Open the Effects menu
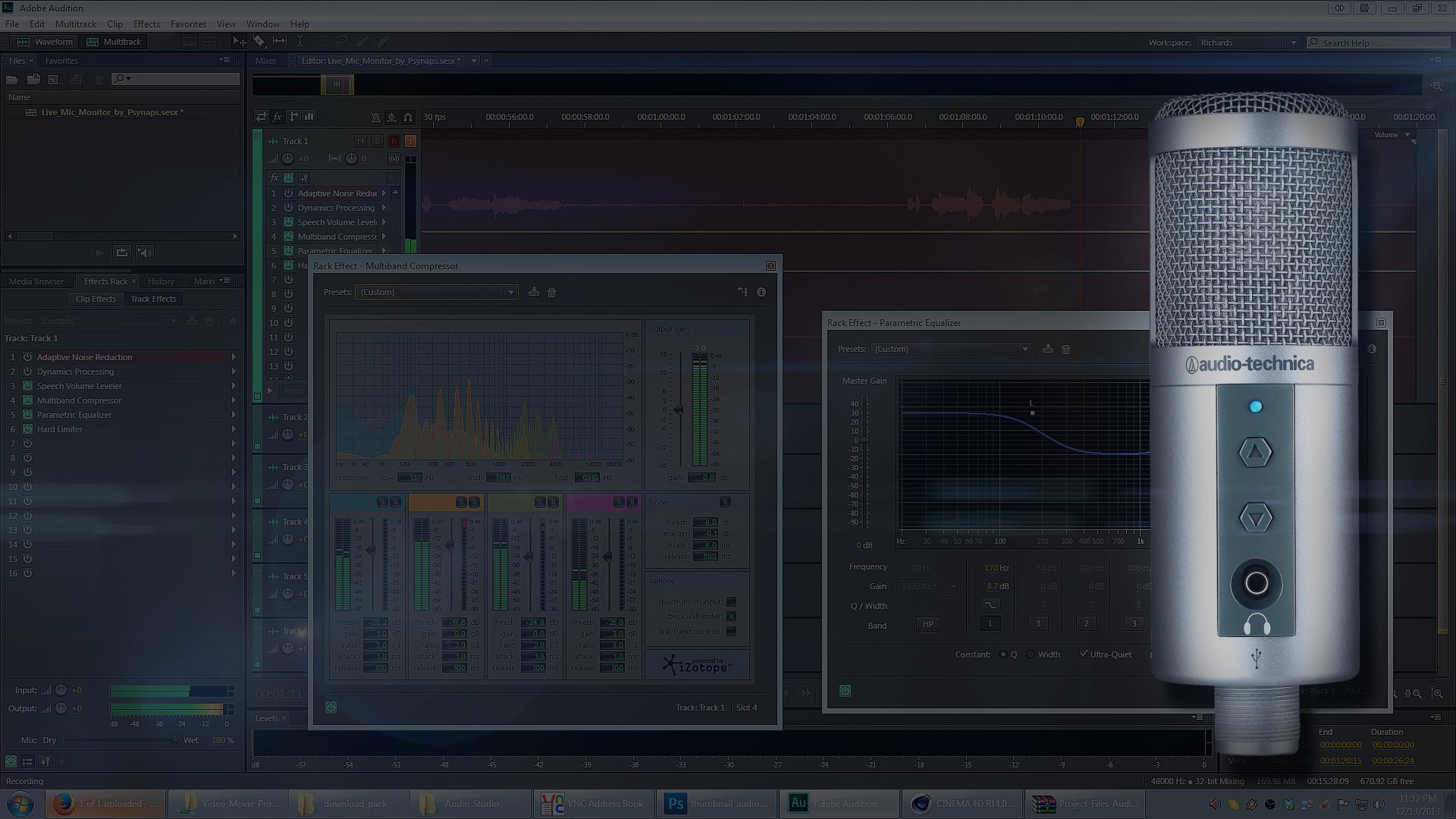Viewport: 1456px width, 819px height. pos(146,24)
